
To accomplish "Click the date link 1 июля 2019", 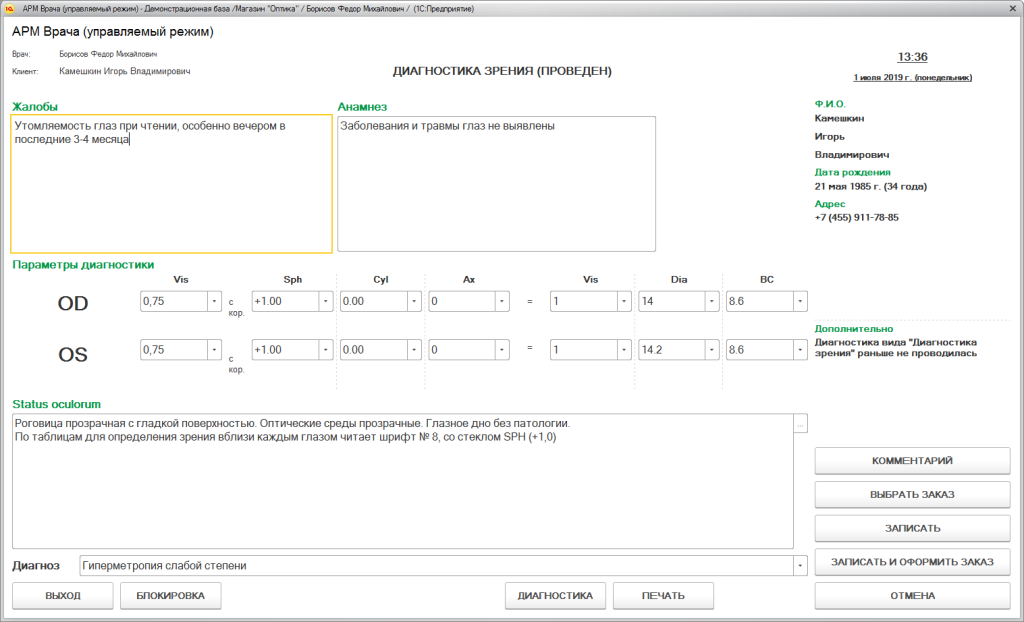I will pos(912,77).
